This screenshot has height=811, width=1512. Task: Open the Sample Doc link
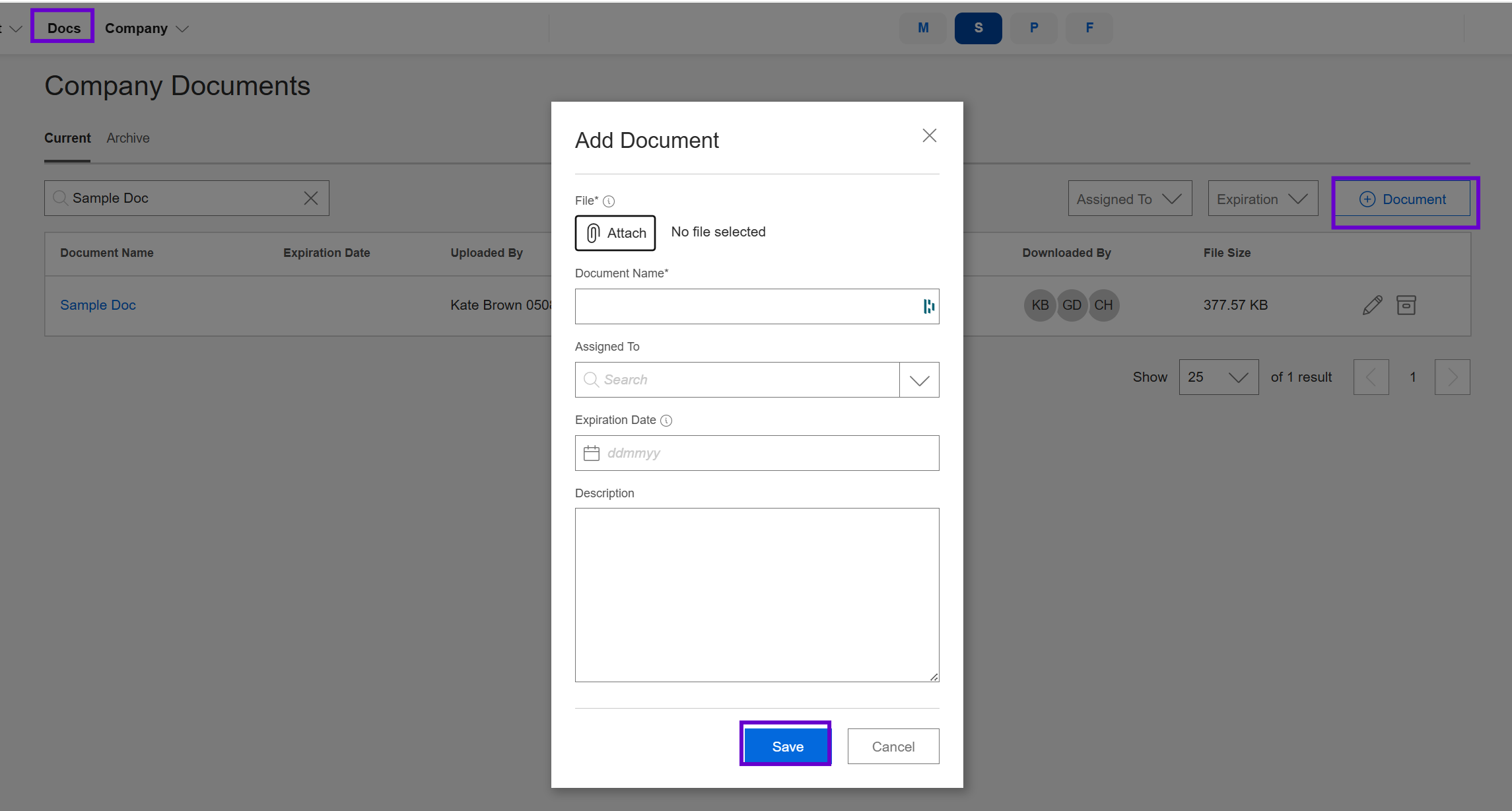tap(98, 305)
